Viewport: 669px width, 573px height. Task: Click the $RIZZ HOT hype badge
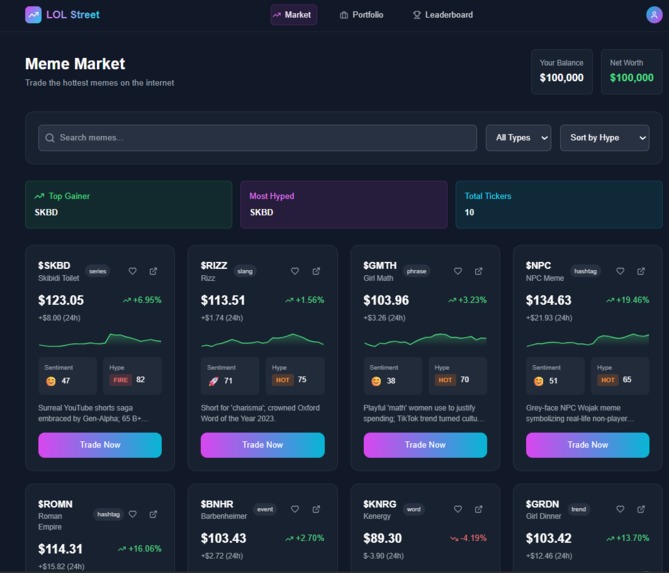pos(282,380)
